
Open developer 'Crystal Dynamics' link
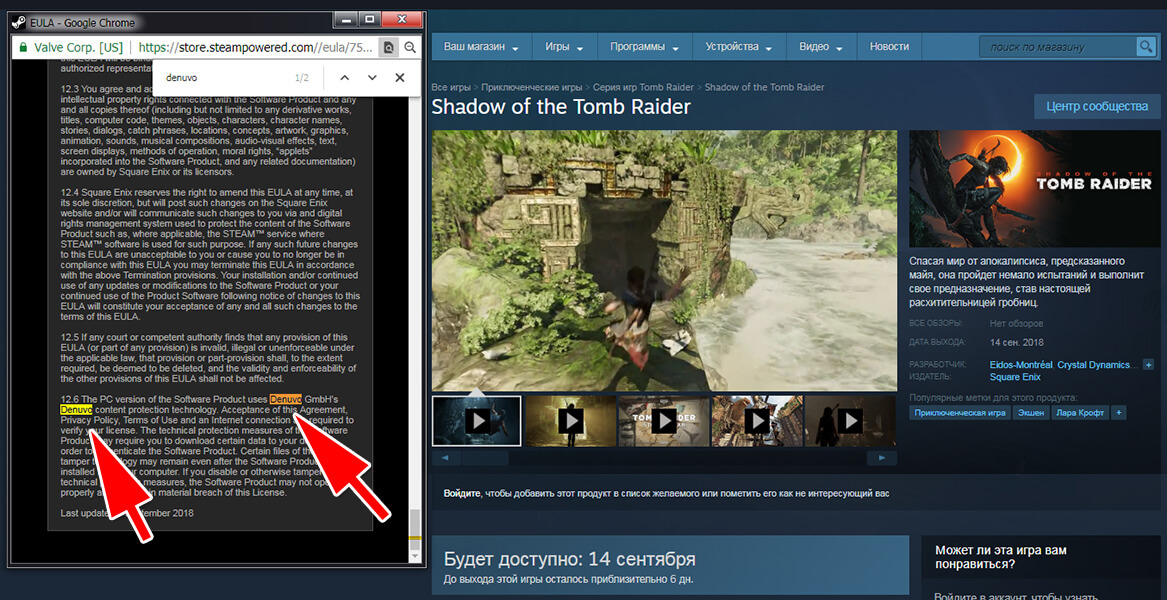(1094, 365)
